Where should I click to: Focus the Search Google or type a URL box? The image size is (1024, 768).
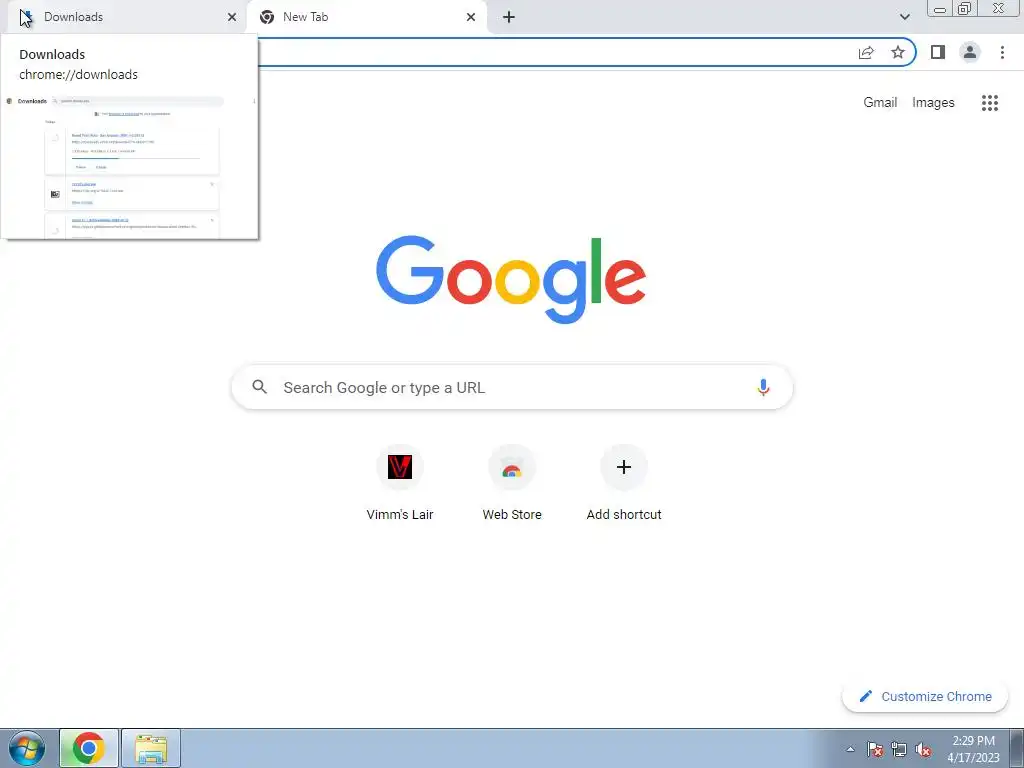512,387
